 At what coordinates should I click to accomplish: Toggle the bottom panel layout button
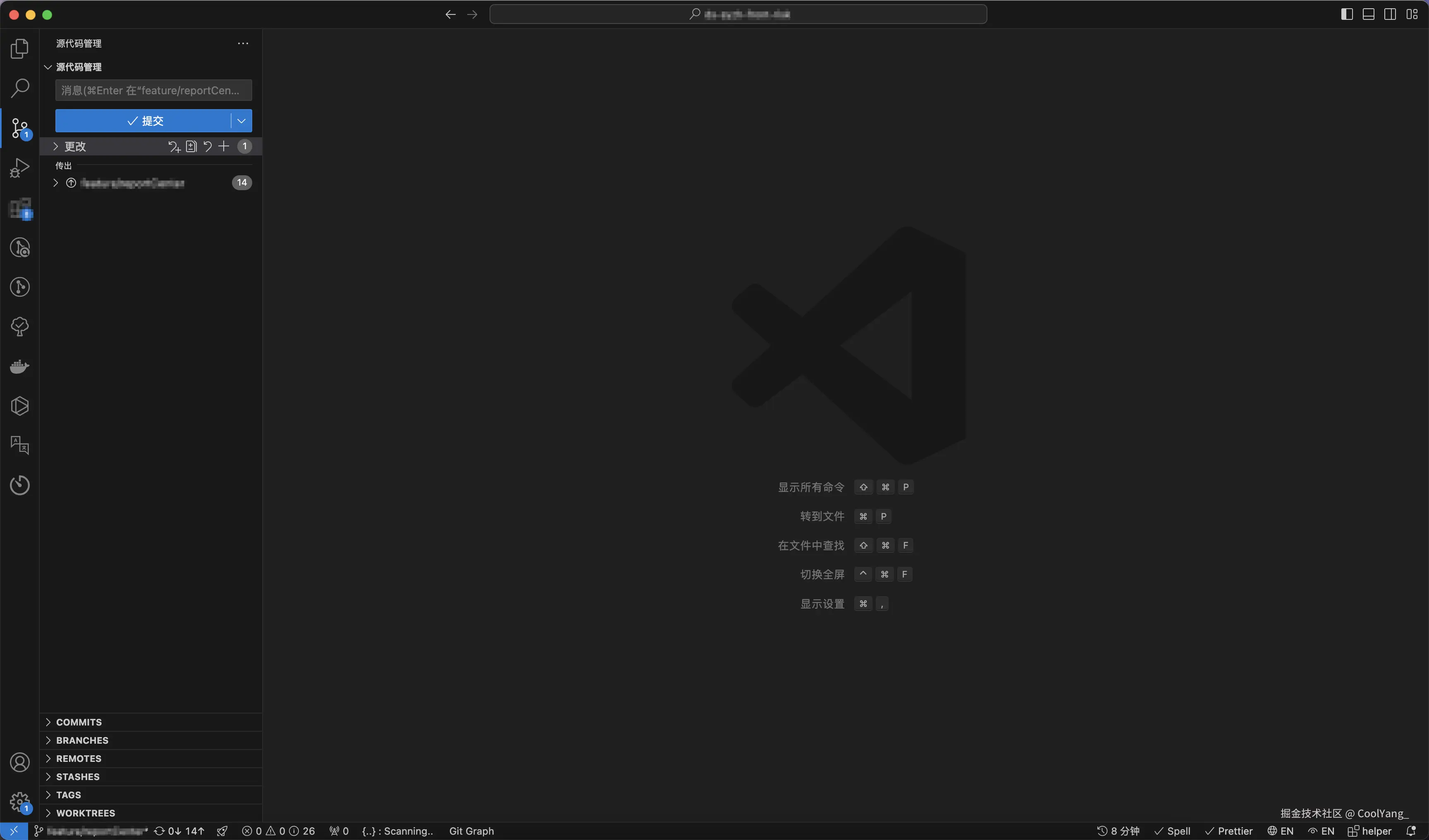(1368, 14)
